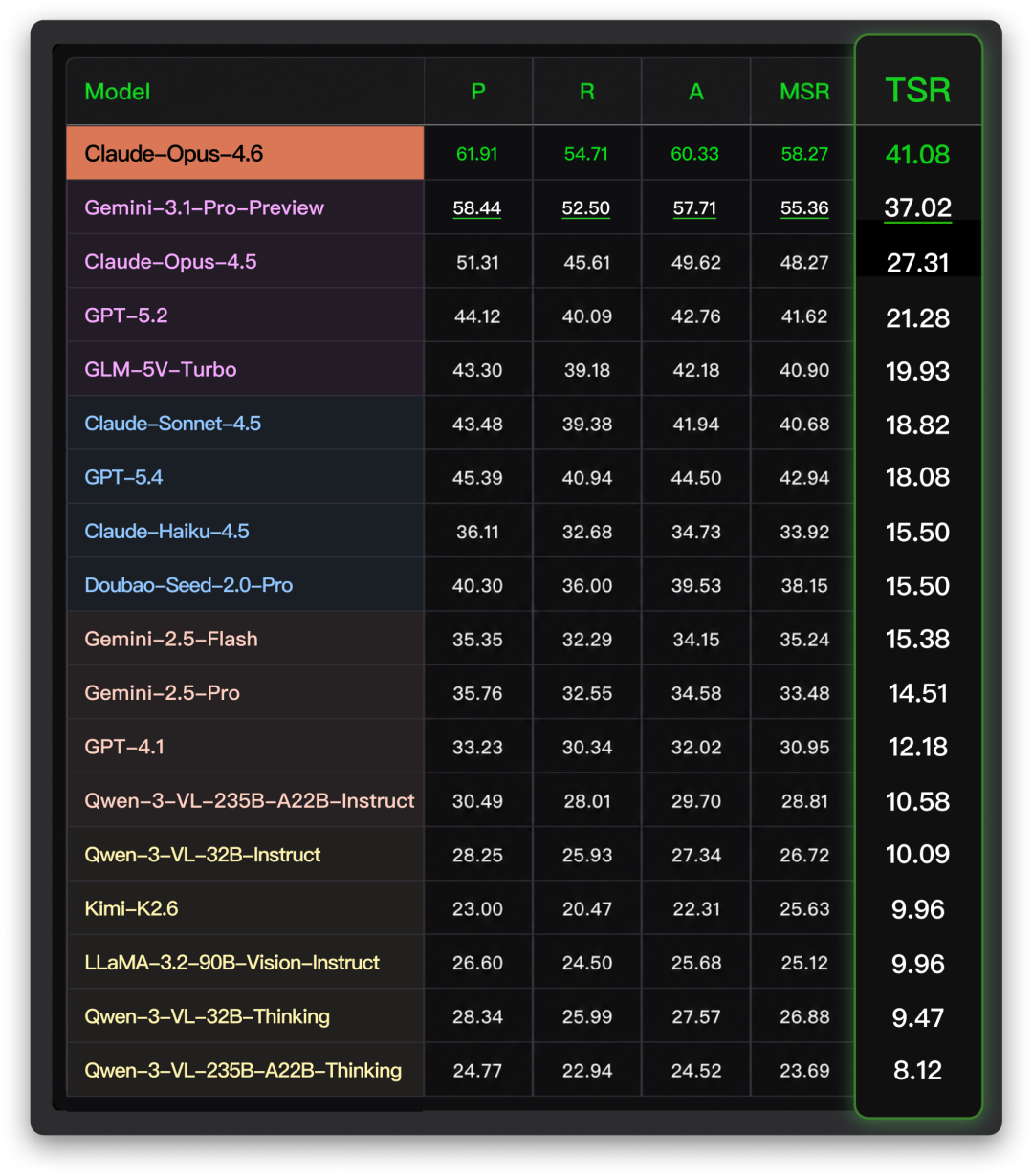Click the underlined TSR value 37.02

[918, 208]
